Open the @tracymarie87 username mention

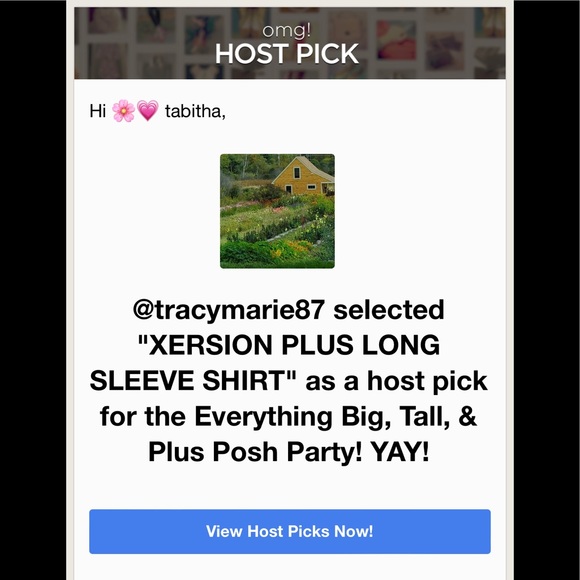(229, 310)
